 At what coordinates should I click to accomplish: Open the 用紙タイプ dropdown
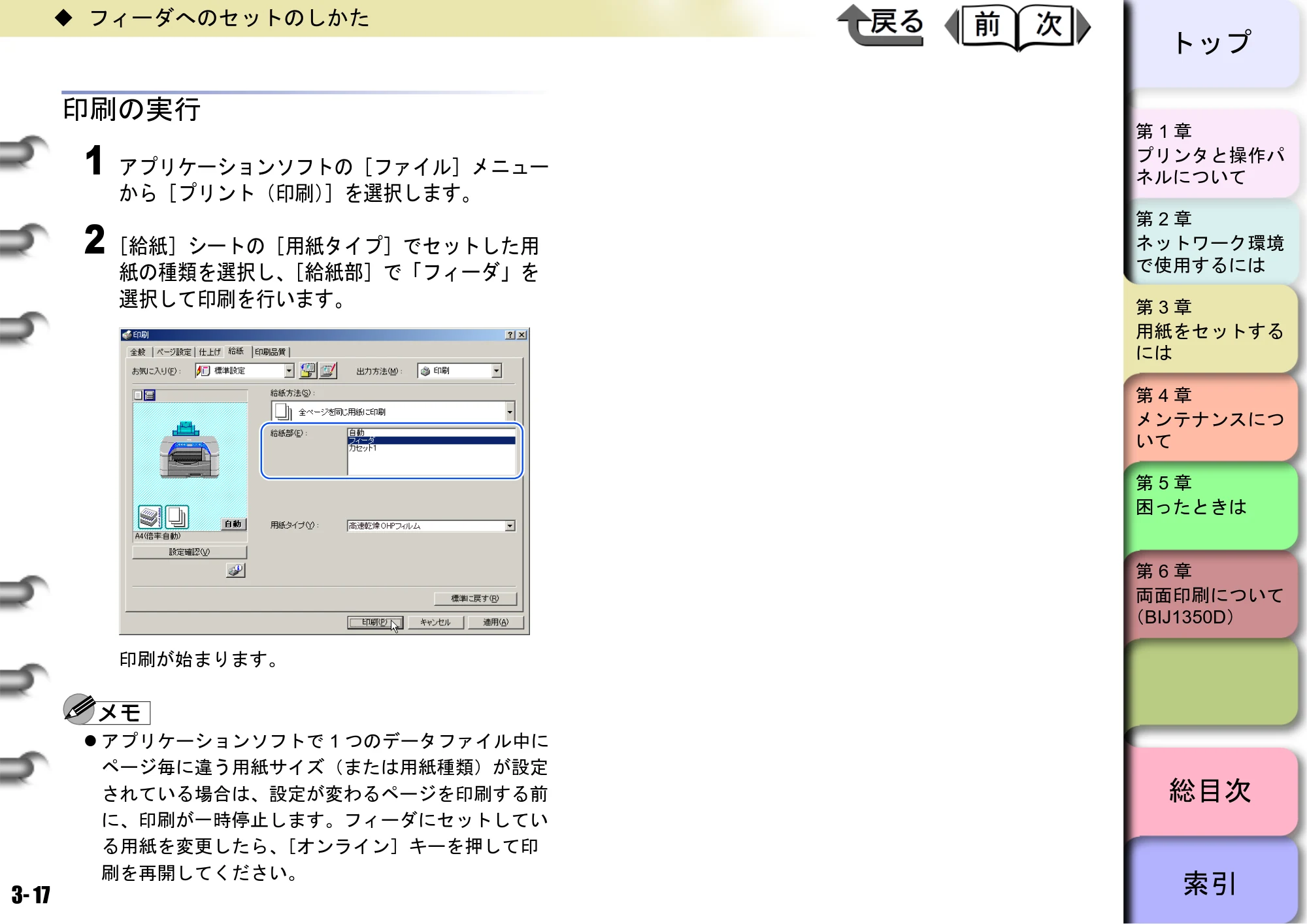(x=510, y=526)
